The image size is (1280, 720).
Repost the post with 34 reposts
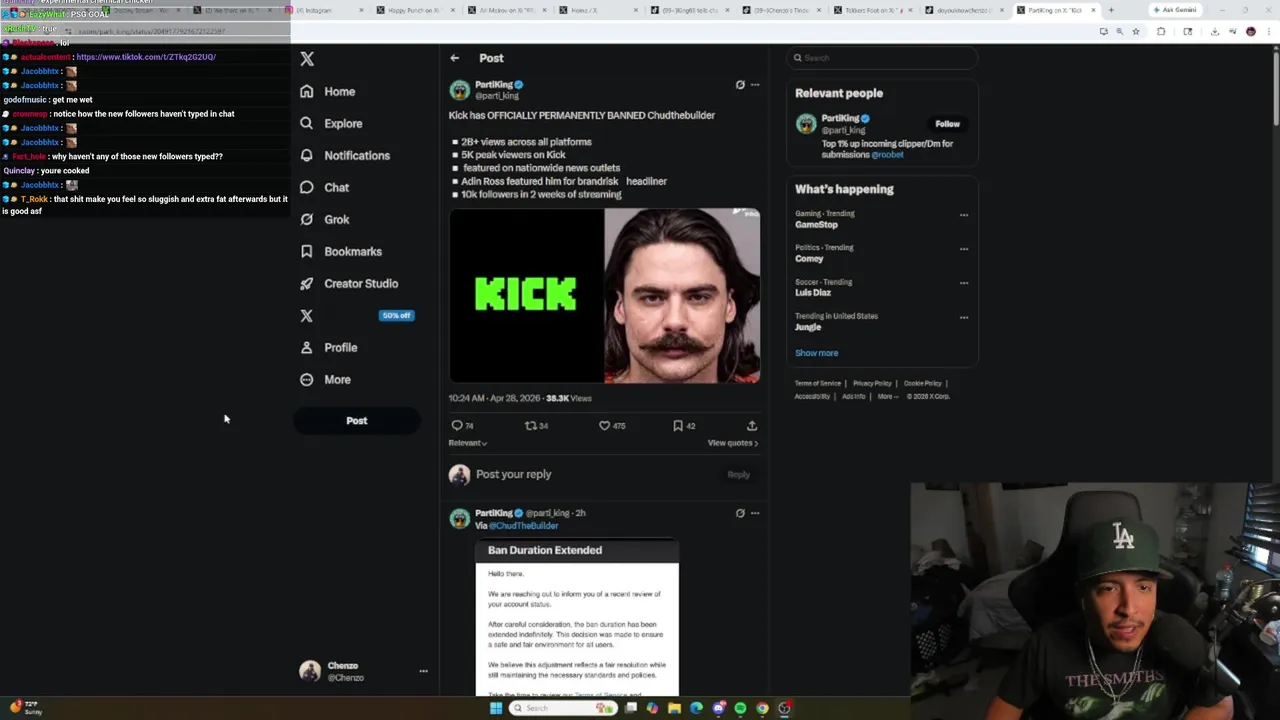point(537,425)
